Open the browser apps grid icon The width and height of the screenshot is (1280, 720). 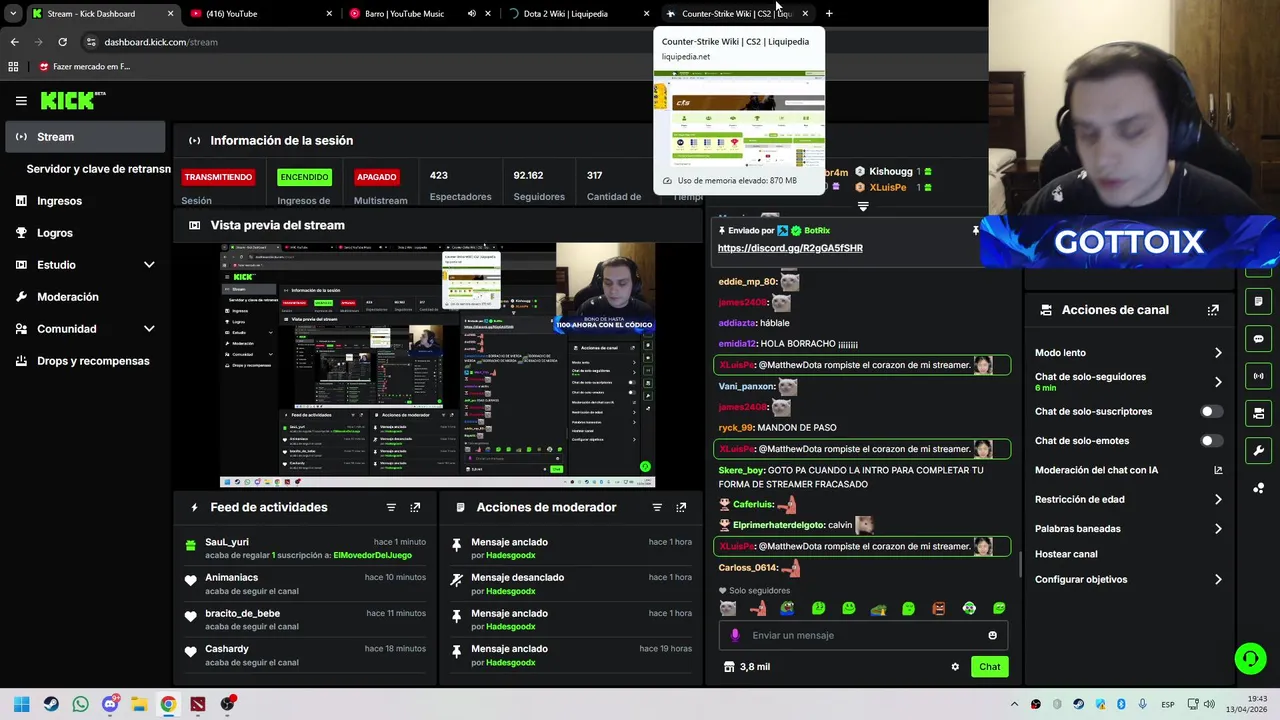[13, 67]
